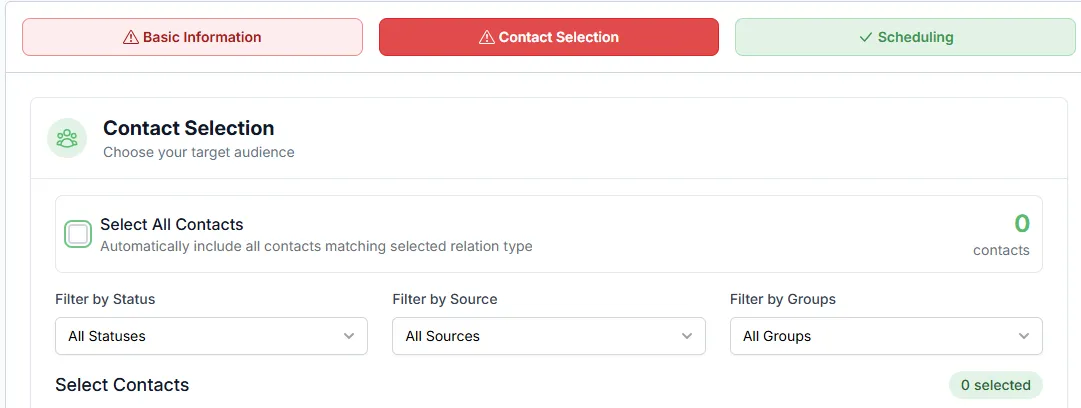Click the Automatically include all contacts description

316,246
